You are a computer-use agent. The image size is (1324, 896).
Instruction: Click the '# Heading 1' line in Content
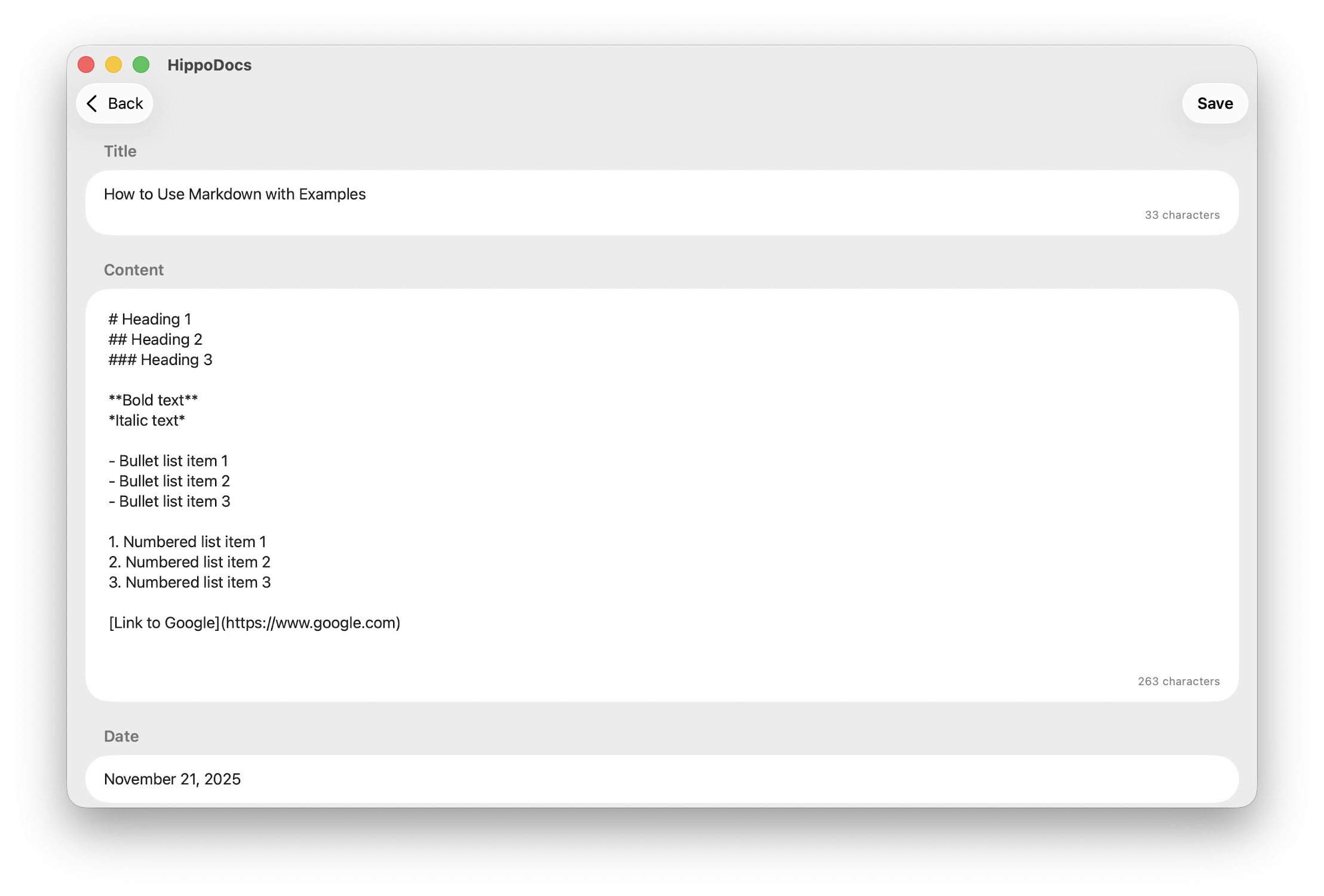pos(149,319)
